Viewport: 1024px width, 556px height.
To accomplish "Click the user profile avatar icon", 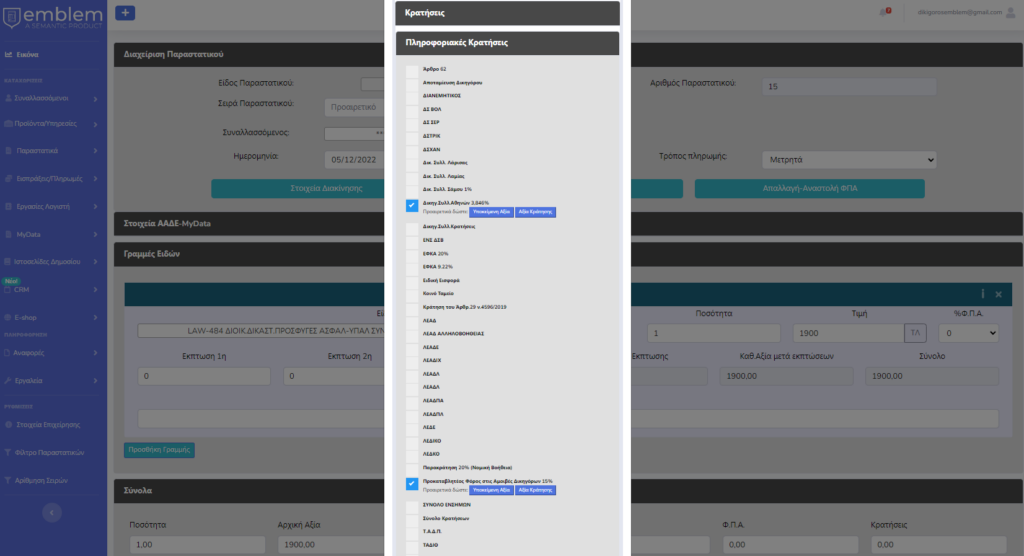I will pos(1009,12).
